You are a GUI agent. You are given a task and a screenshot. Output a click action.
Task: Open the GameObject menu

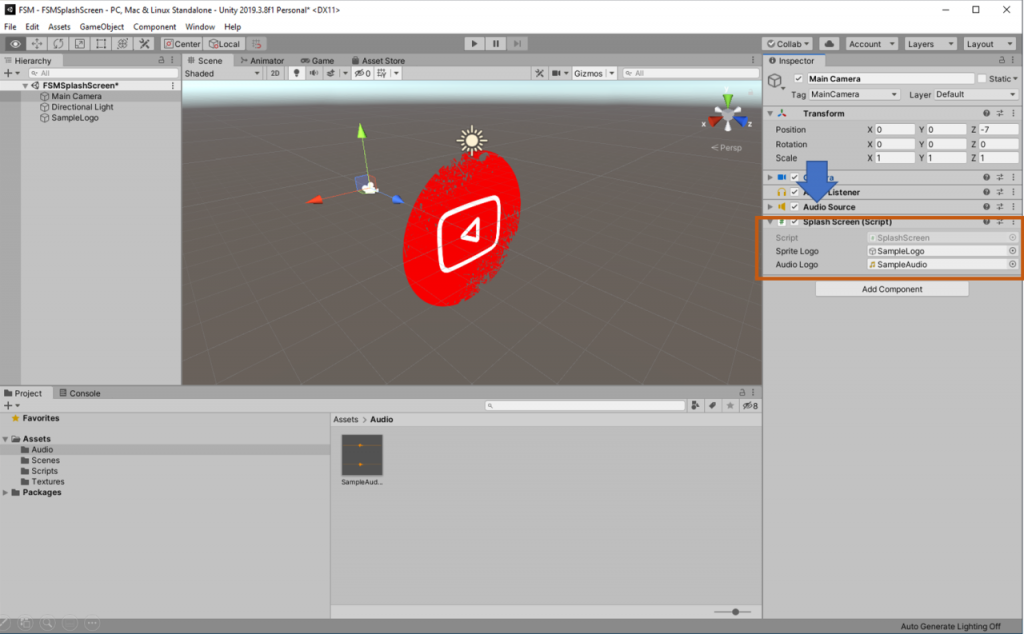pyautogui.click(x=101, y=27)
